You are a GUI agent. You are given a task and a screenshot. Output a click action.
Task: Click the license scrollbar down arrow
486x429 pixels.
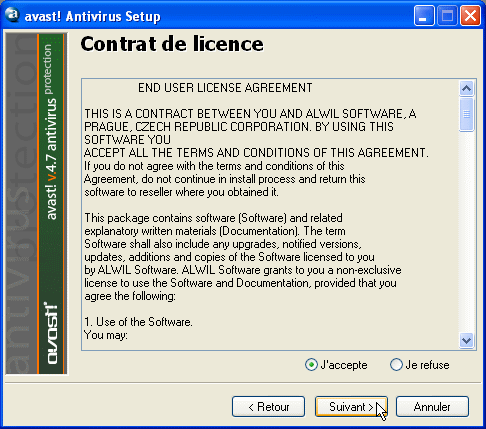click(x=466, y=340)
